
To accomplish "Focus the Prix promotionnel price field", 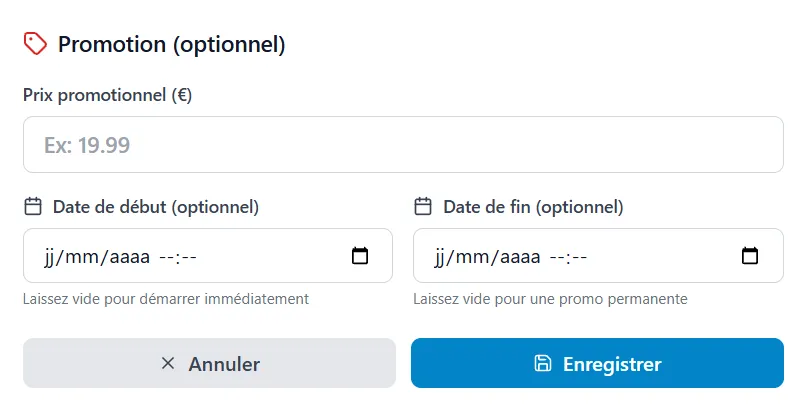I will click(402, 145).
